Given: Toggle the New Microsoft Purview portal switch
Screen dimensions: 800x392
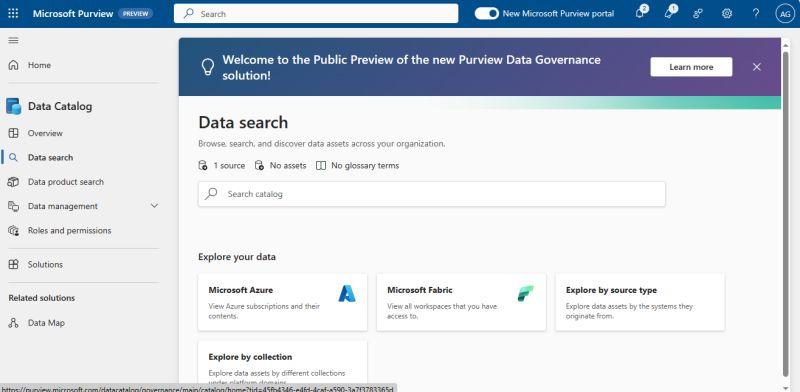Looking at the screenshot, I should click(486, 14).
